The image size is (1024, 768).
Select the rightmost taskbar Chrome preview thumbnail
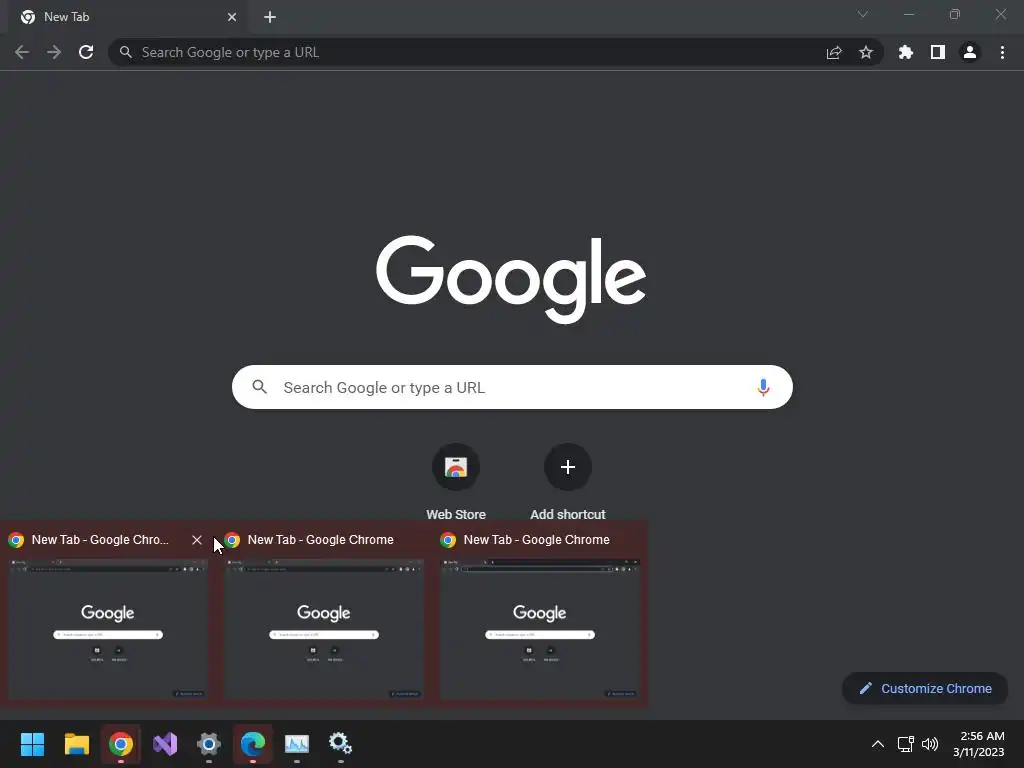[x=540, y=629]
